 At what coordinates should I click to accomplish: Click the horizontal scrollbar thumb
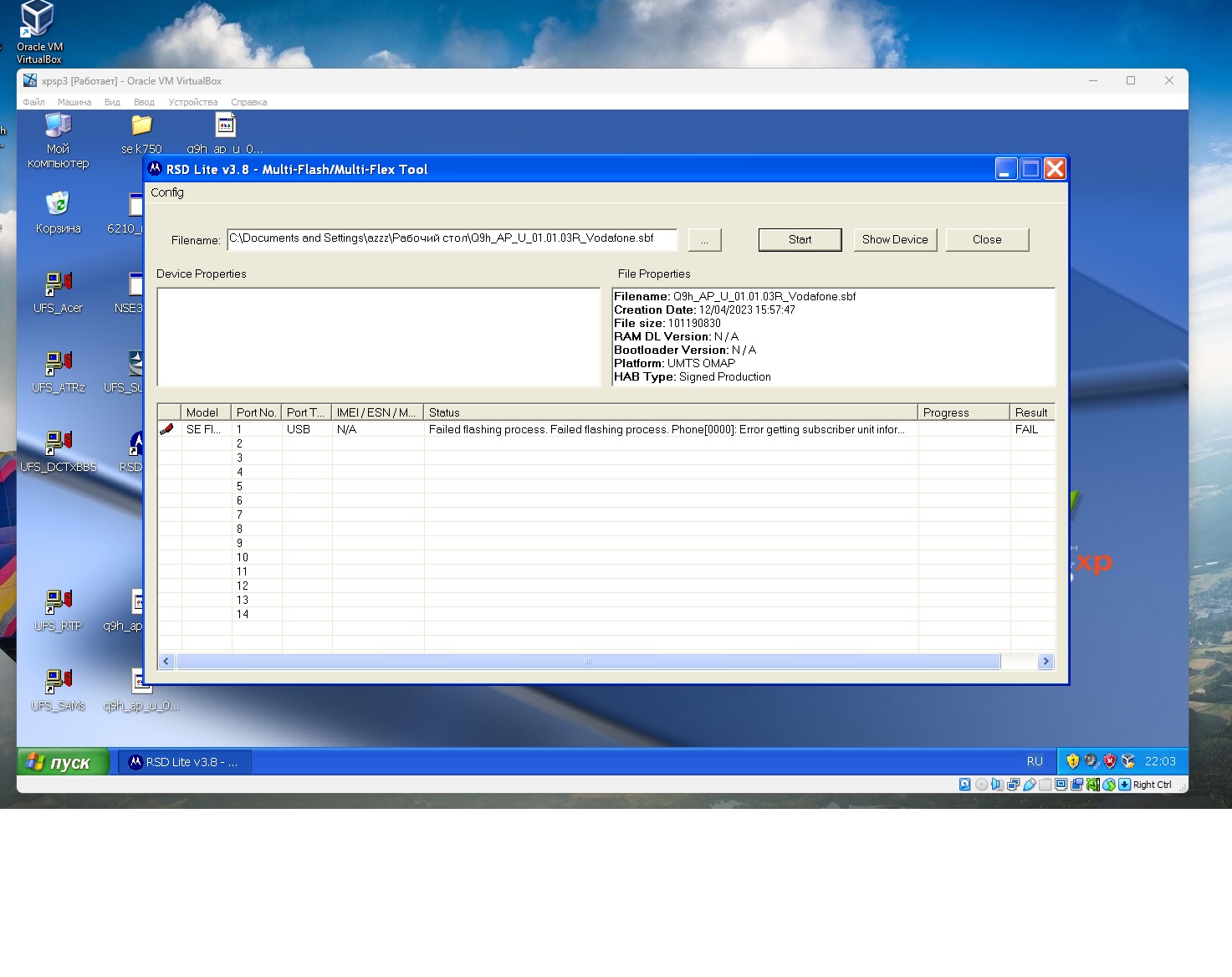588,662
